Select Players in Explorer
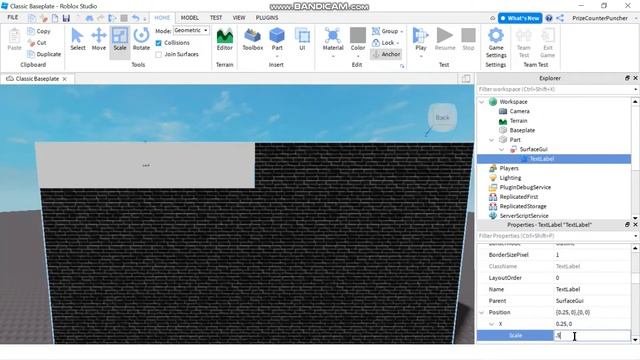640x360 pixels. [509, 168]
